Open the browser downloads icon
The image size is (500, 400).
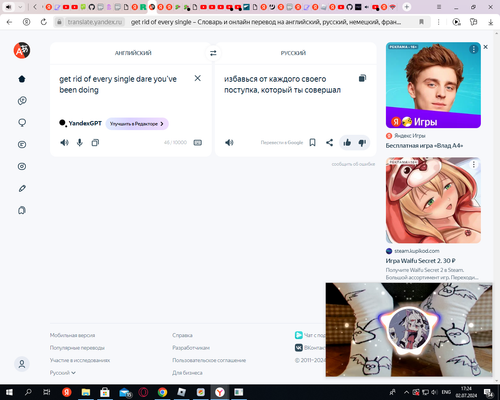[491, 22]
